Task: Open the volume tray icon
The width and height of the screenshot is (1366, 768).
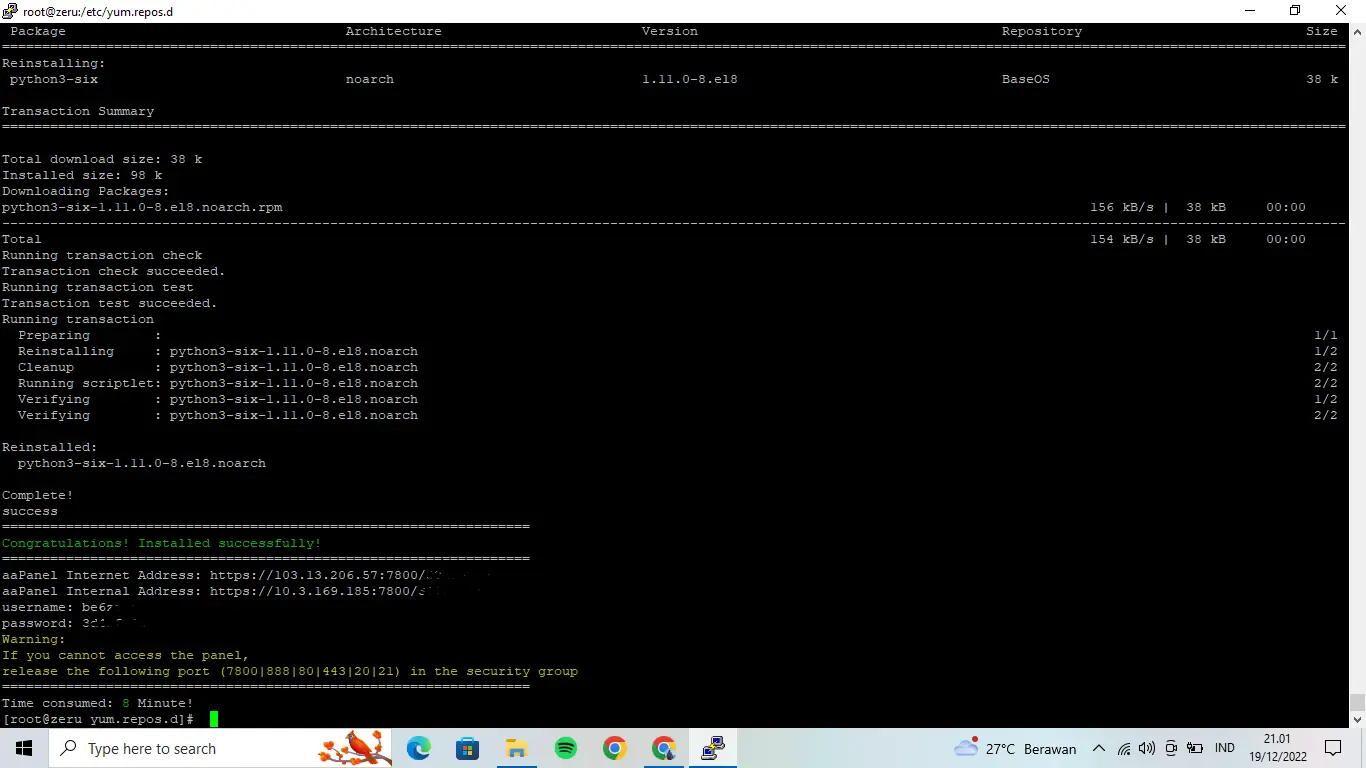Action: pyautogui.click(x=1147, y=748)
